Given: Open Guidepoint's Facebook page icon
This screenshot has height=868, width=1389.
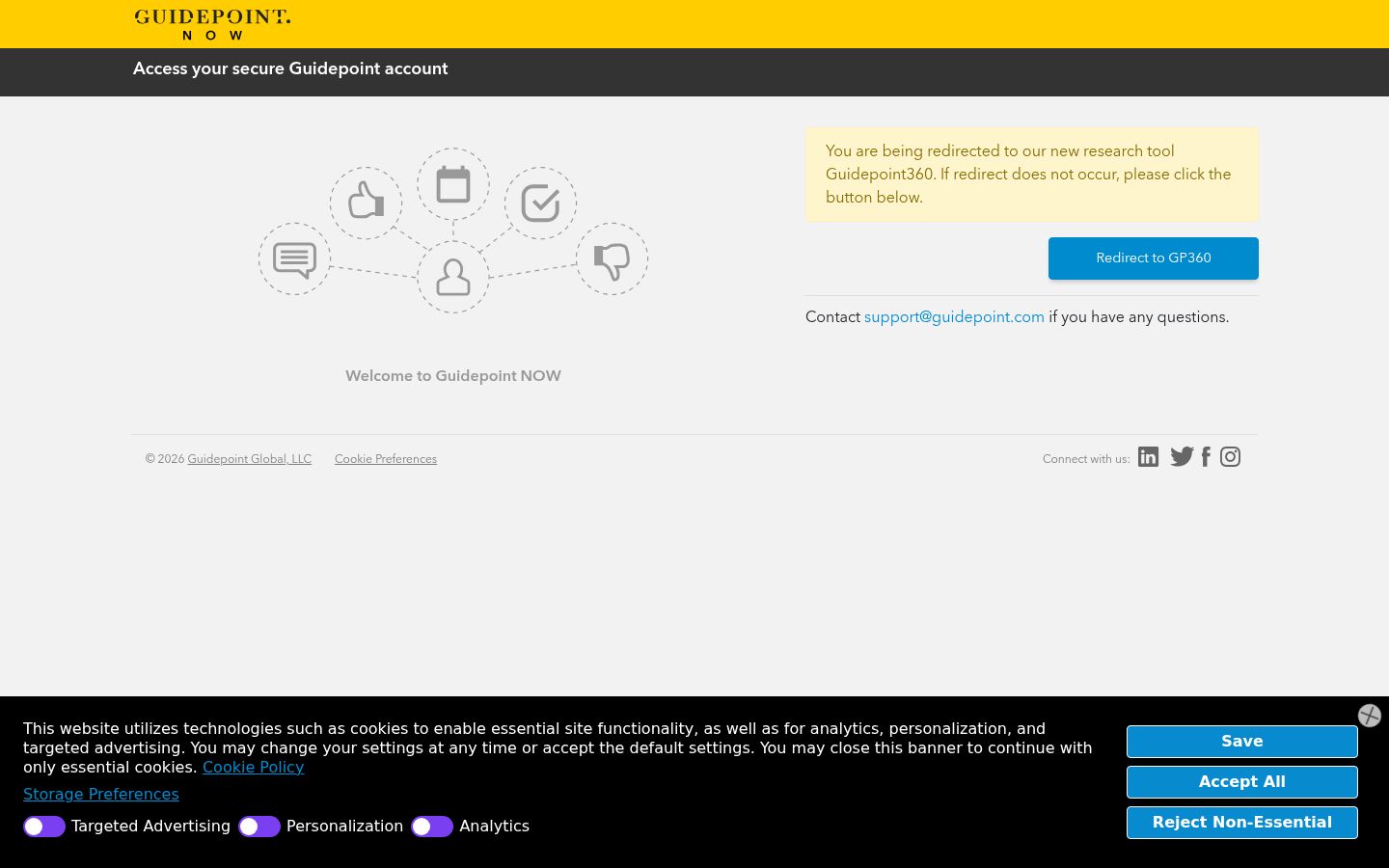Looking at the screenshot, I should [x=1206, y=457].
